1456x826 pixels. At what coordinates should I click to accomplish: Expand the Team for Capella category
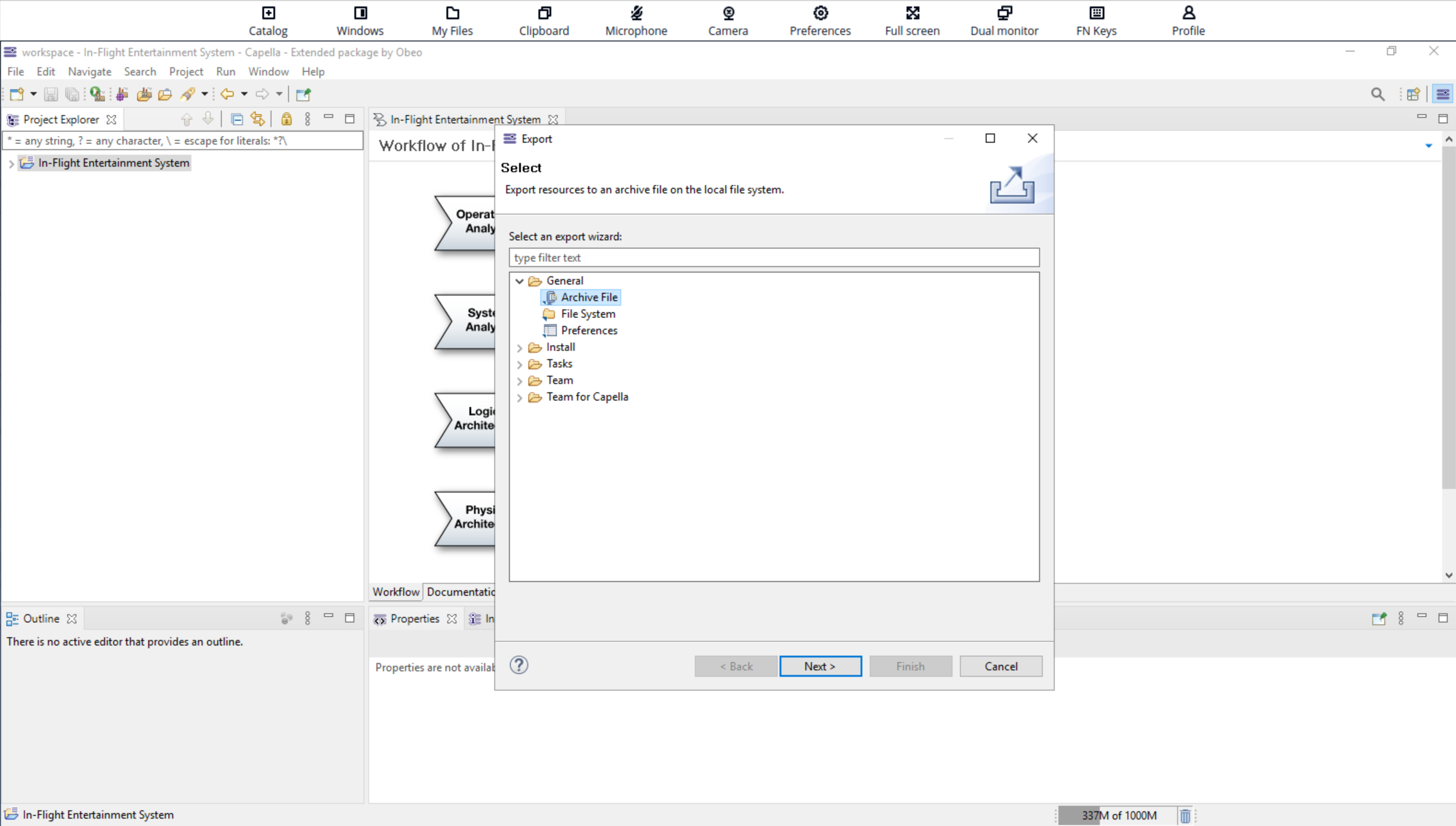tap(519, 396)
